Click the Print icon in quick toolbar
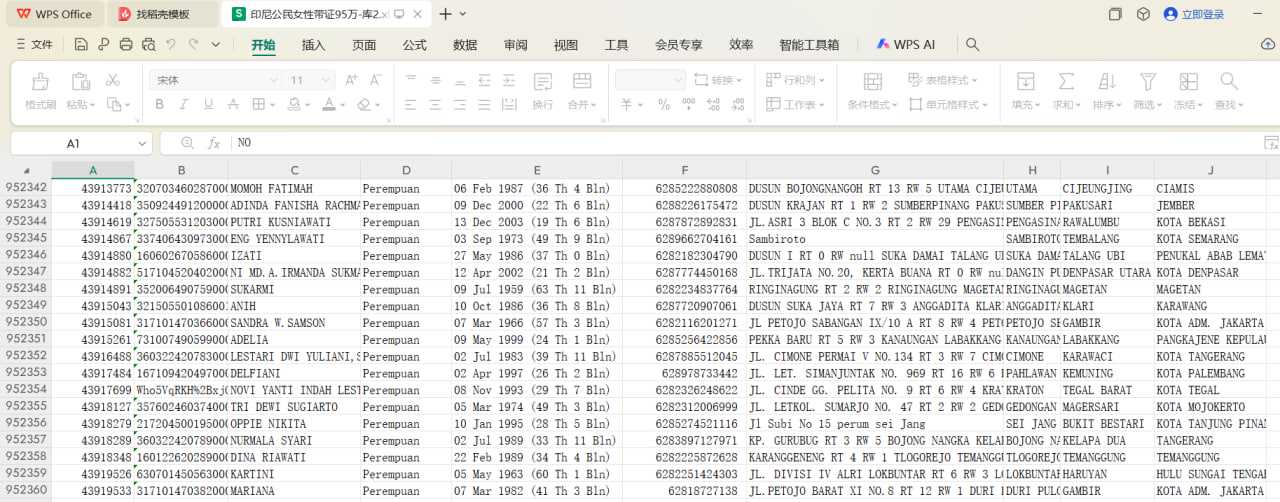The image size is (1280, 502). pos(126,45)
